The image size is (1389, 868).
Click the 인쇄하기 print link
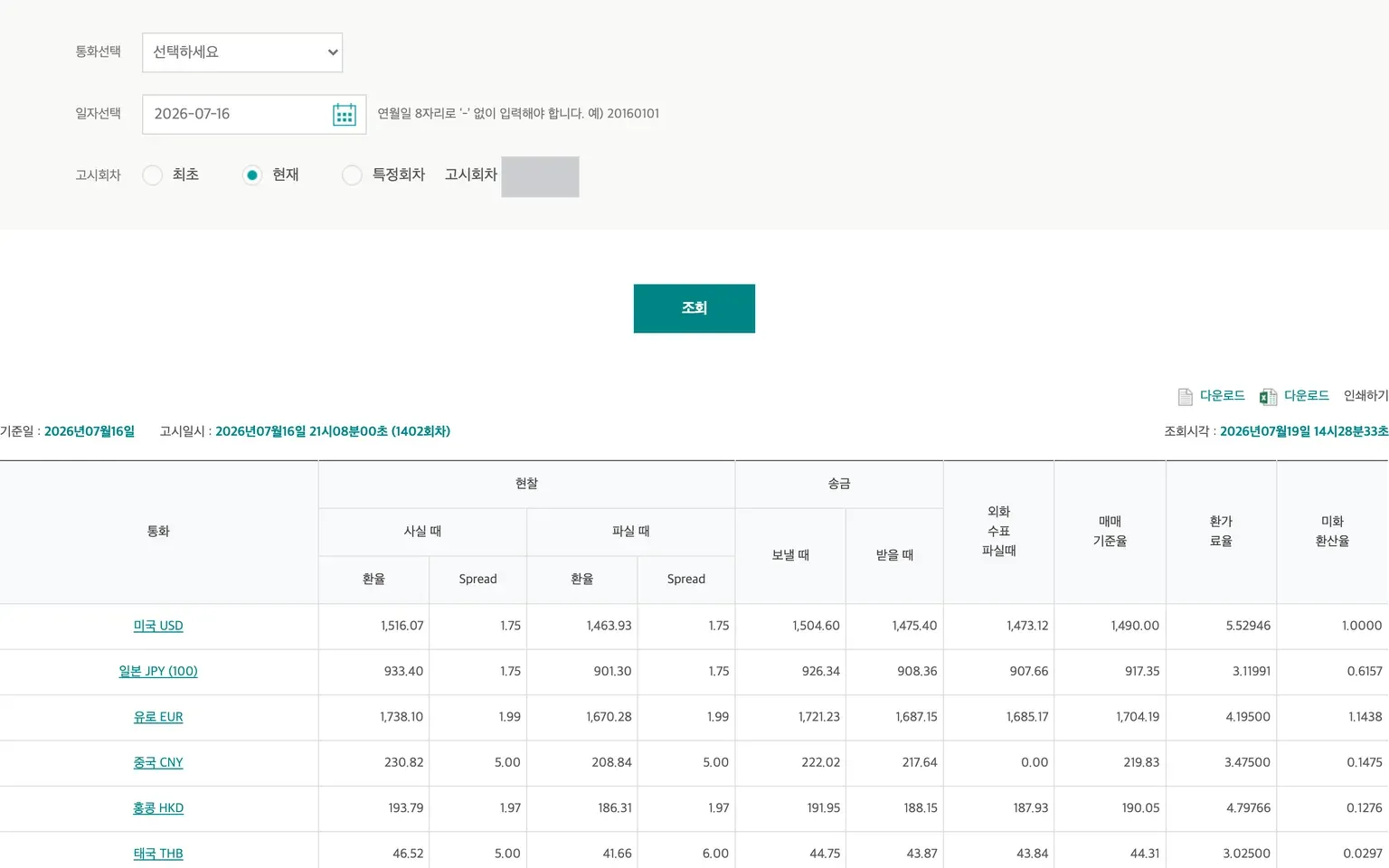coord(1365,396)
